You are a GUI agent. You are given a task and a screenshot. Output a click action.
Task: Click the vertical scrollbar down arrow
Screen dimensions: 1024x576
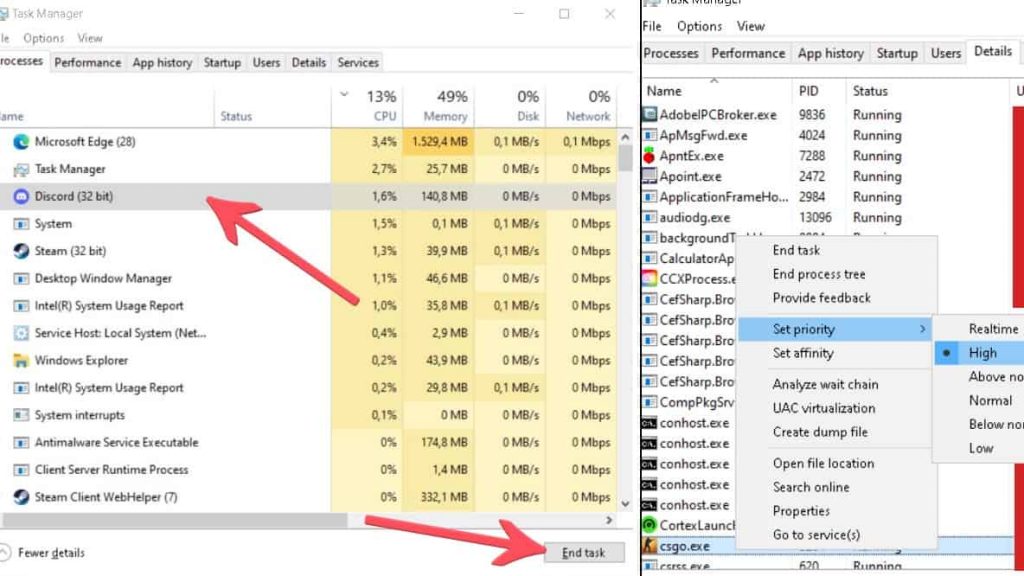coord(625,504)
